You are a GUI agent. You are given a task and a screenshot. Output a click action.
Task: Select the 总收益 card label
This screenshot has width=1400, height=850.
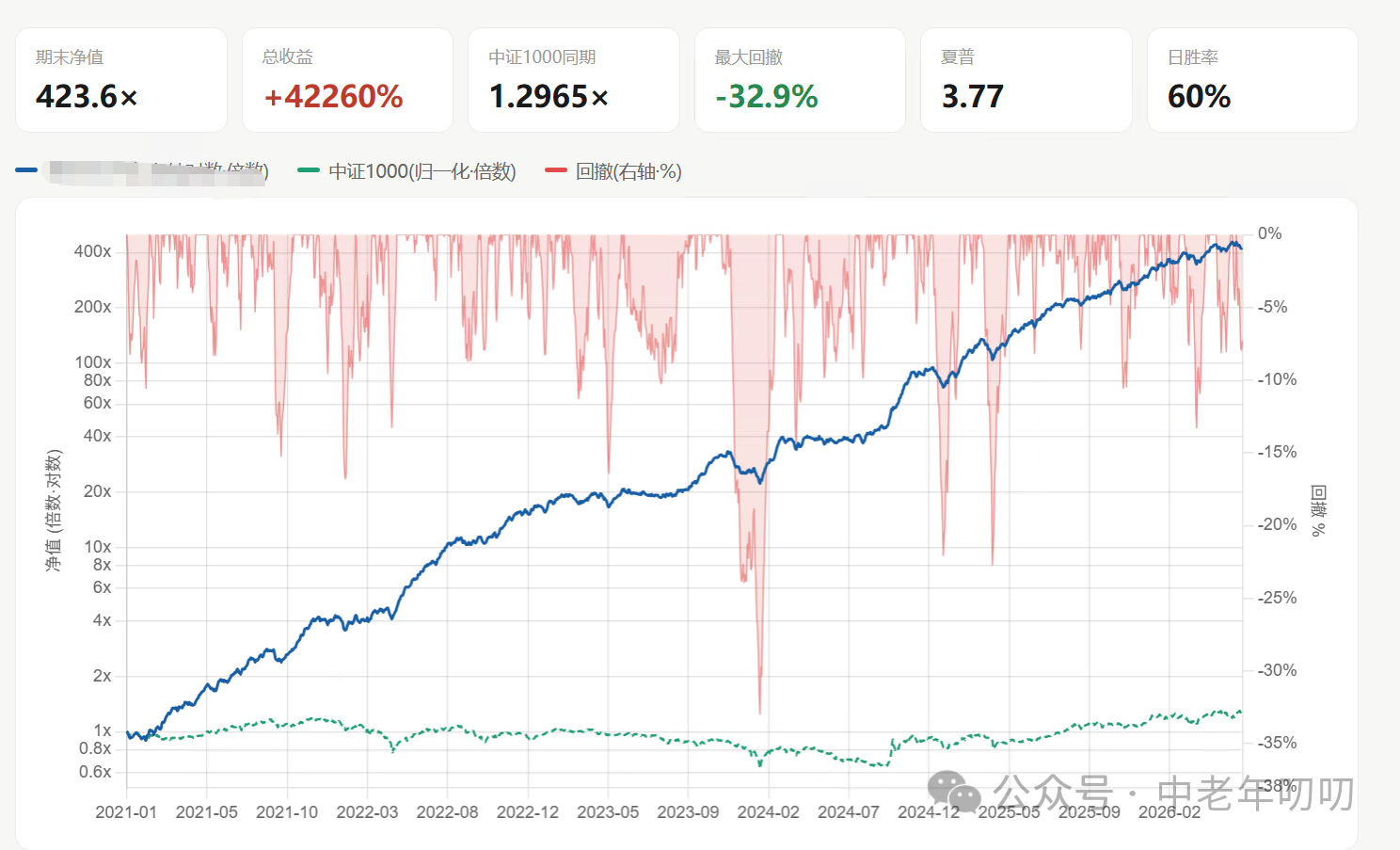click(288, 57)
